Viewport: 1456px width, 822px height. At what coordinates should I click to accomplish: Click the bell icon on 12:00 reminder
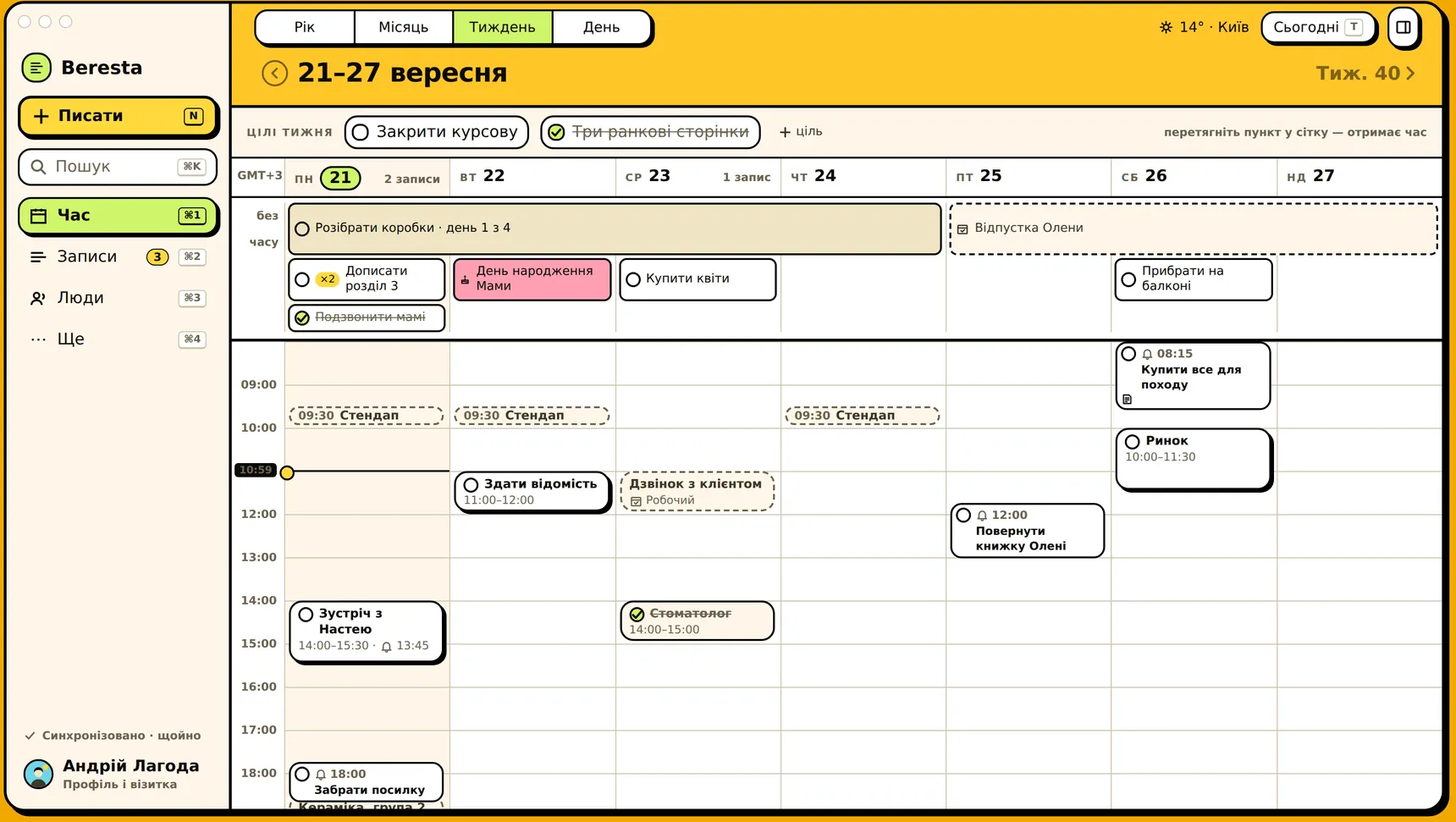(x=982, y=516)
